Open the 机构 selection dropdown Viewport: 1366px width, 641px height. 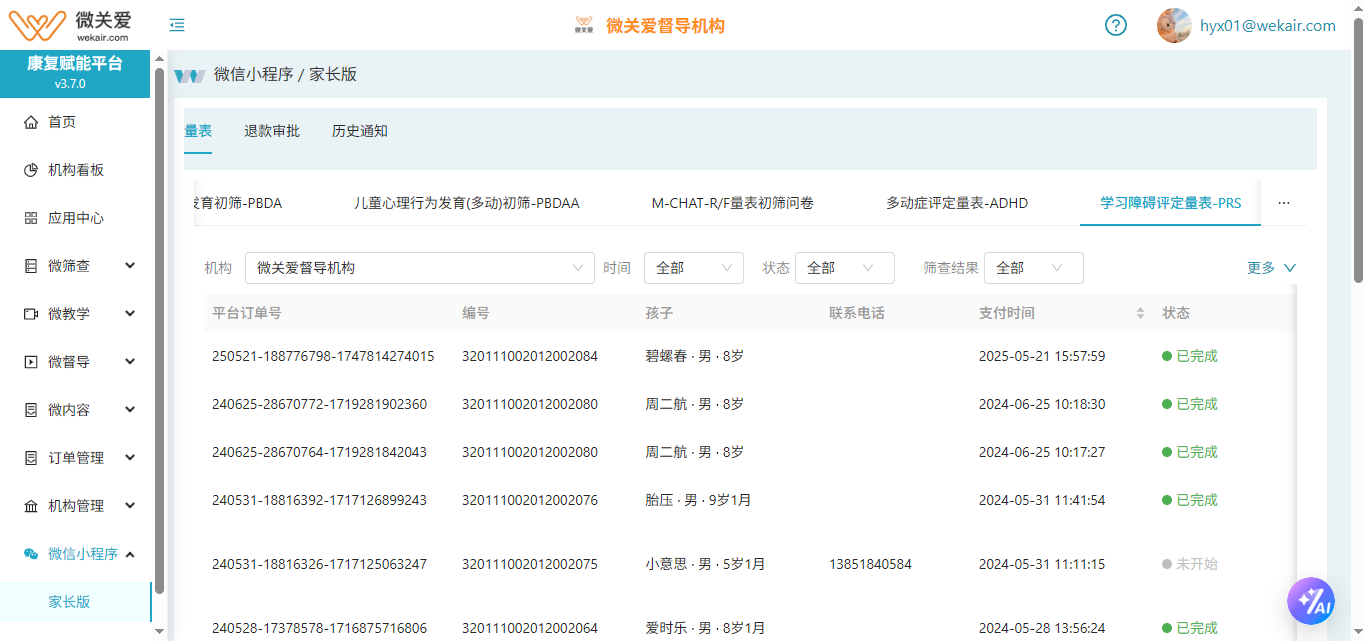tap(419, 268)
